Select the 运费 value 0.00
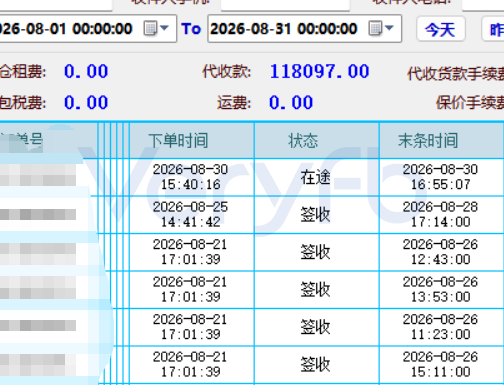 [x=291, y=102]
